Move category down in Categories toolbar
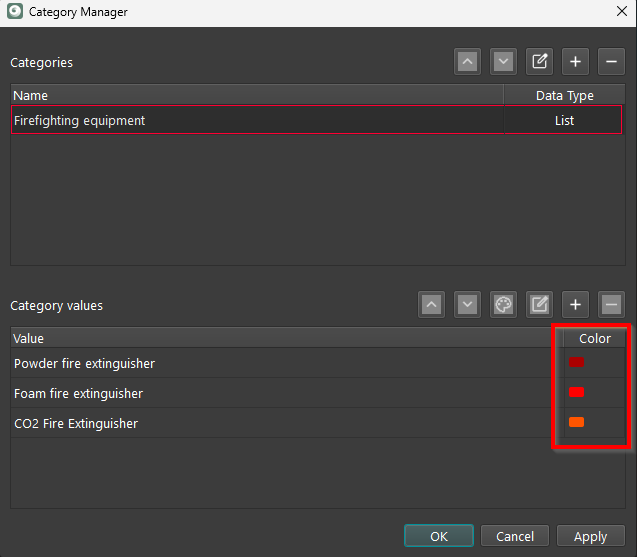637x557 pixels. 503,62
